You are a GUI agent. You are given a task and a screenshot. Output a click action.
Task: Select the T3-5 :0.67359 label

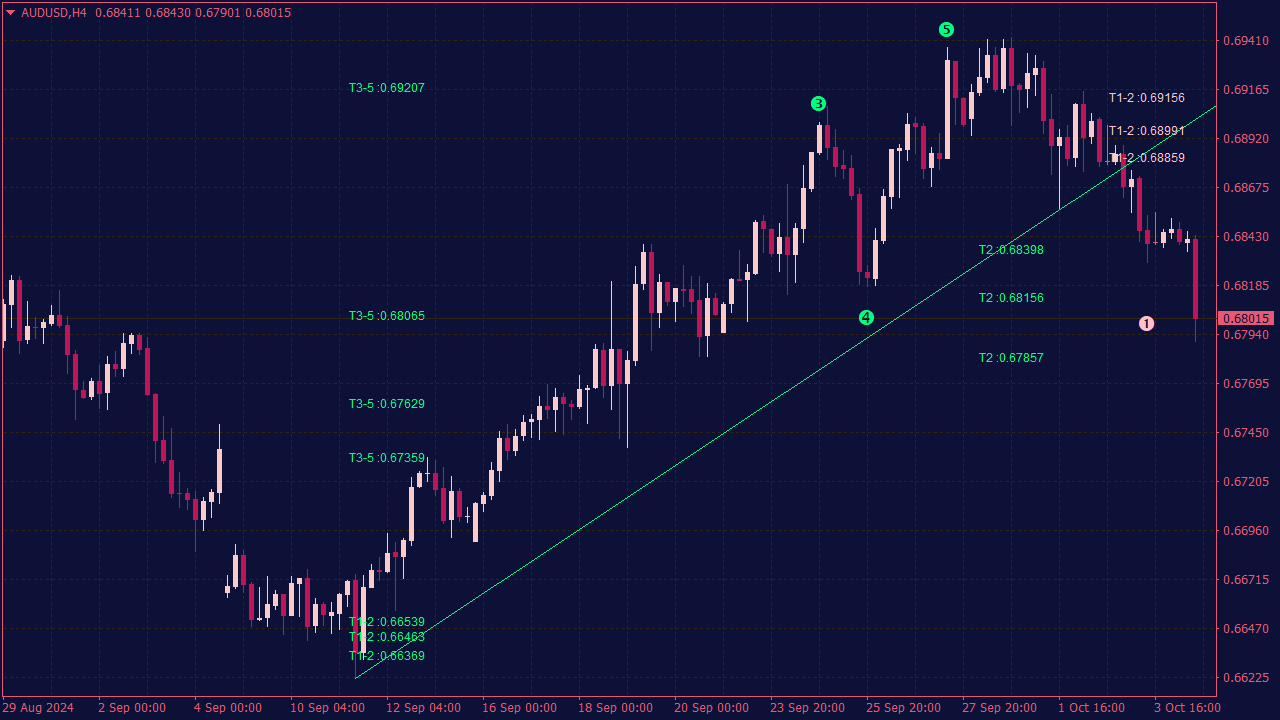tap(386, 458)
